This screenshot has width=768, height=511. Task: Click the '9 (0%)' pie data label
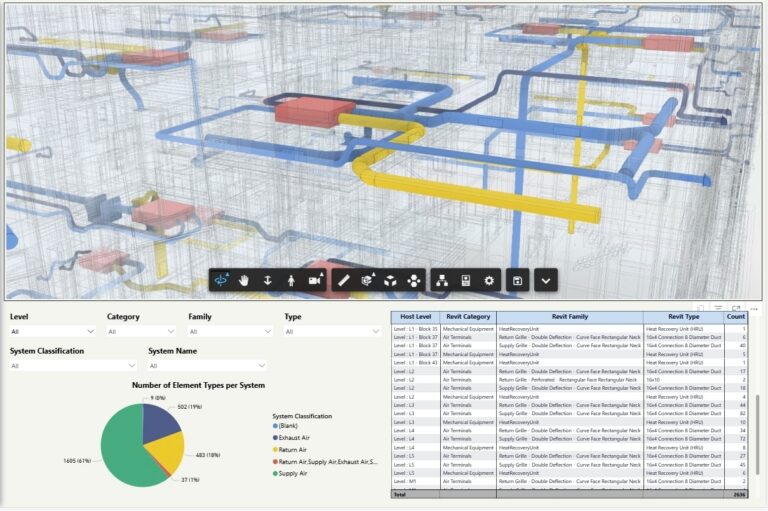pyautogui.click(x=158, y=398)
